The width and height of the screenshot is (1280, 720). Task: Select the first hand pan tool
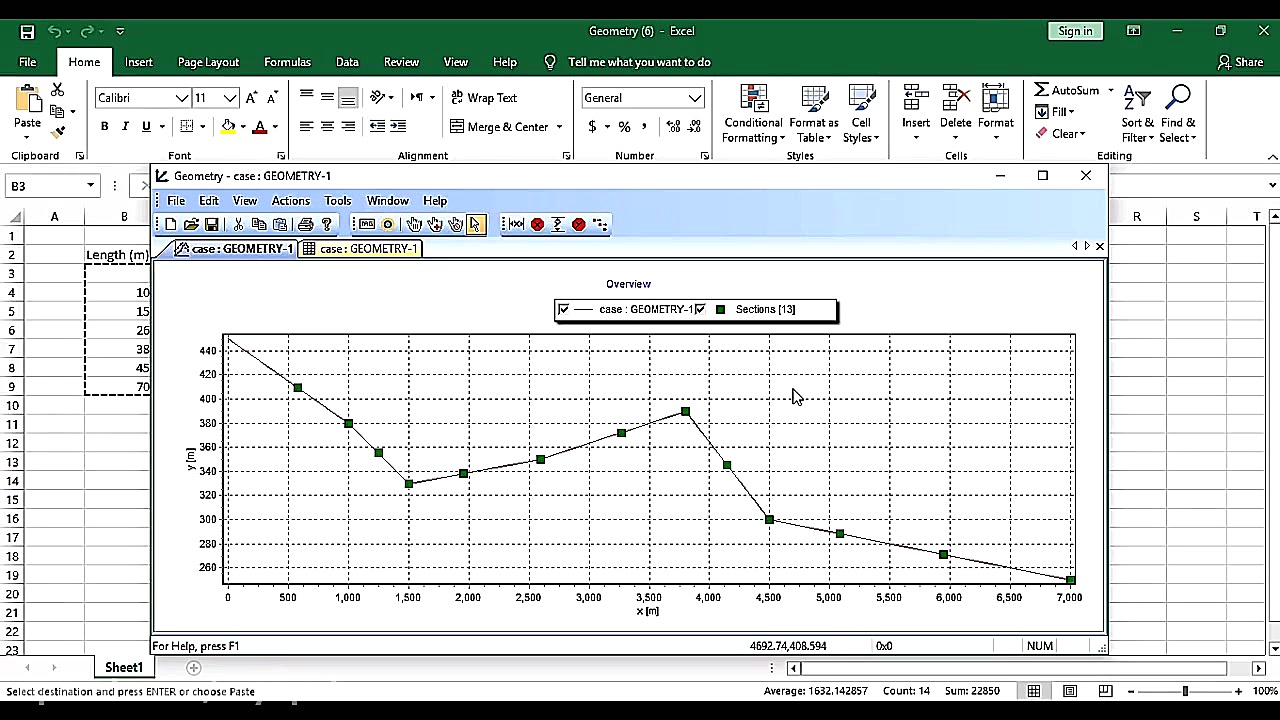[414, 225]
